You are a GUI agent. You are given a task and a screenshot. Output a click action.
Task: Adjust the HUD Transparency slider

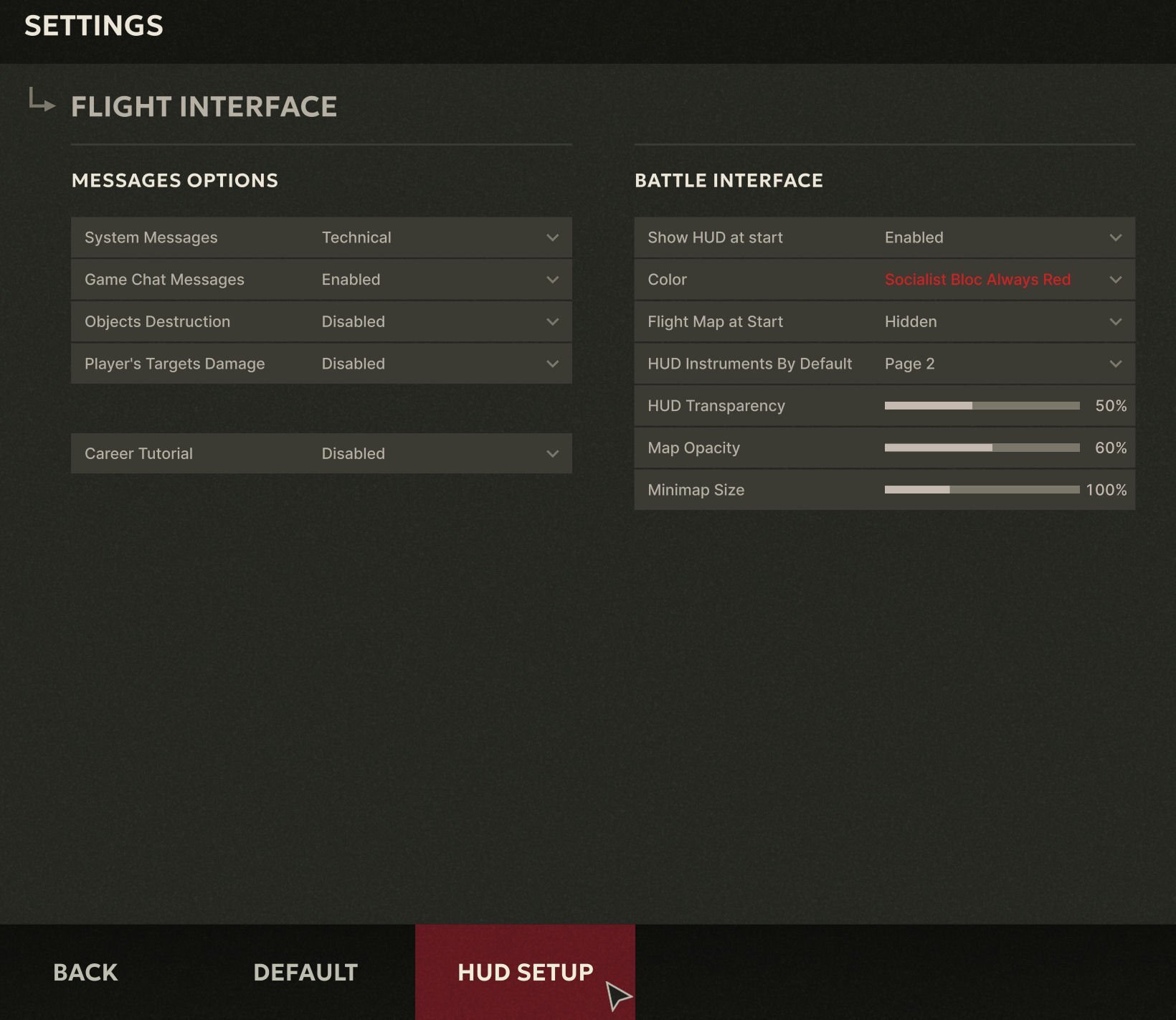coord(982,406)
